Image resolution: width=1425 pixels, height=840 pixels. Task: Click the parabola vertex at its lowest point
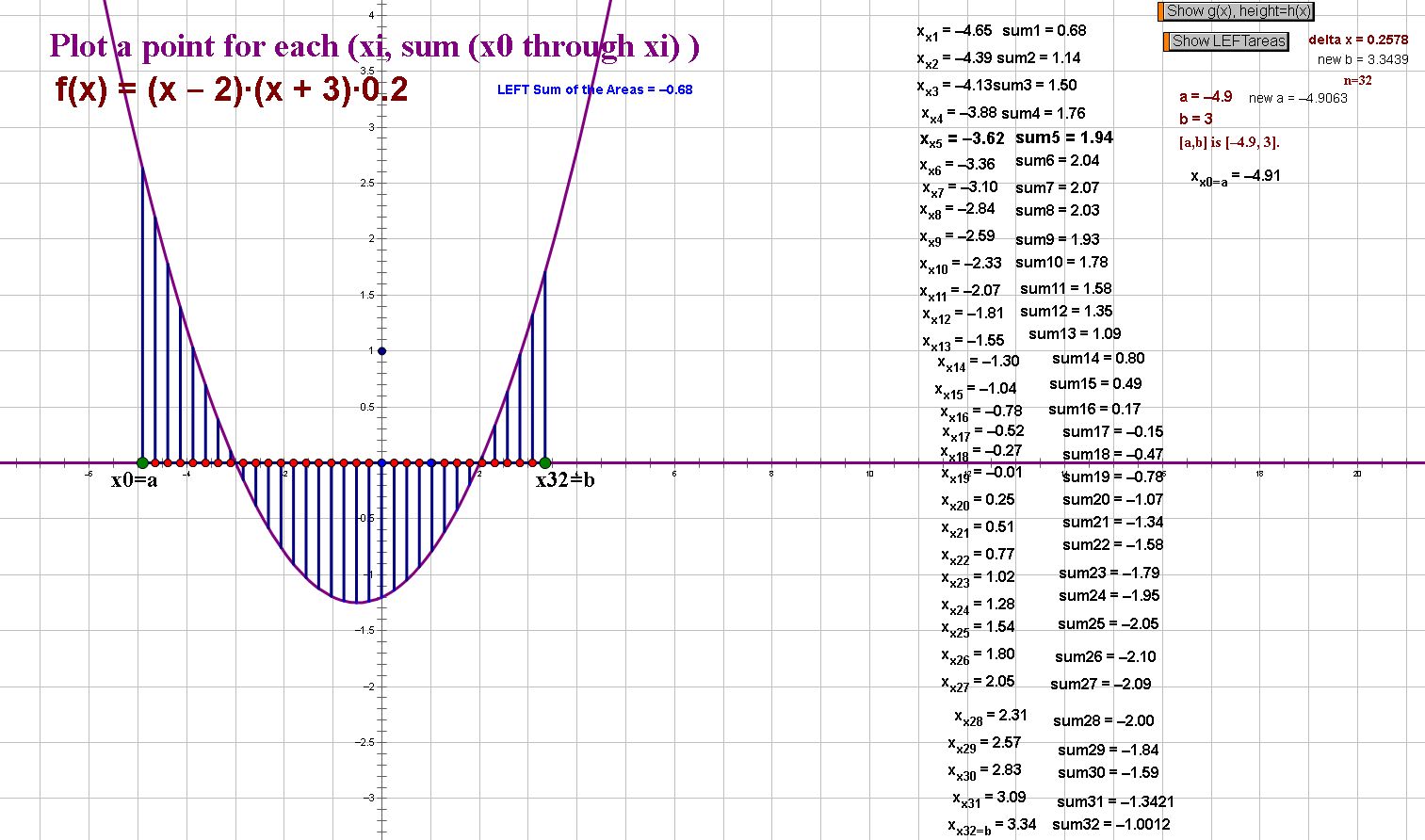(357, 603)
